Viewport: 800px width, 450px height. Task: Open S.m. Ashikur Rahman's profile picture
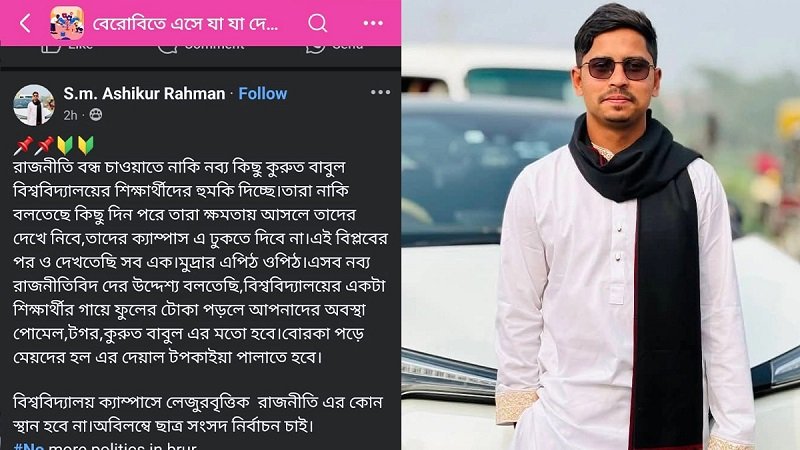click(34, 105)
